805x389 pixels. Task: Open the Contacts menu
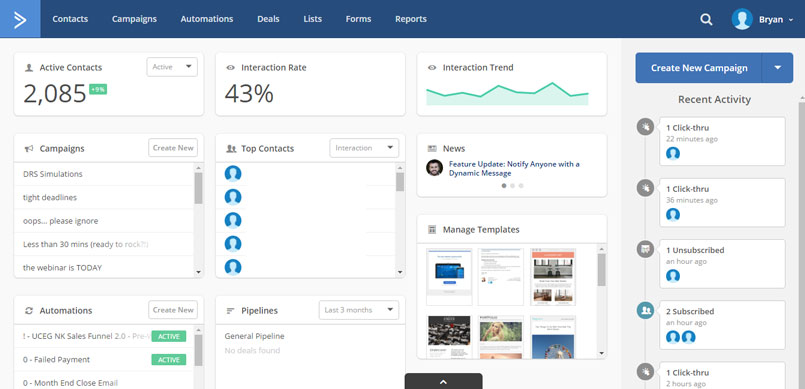coord(70,19)
